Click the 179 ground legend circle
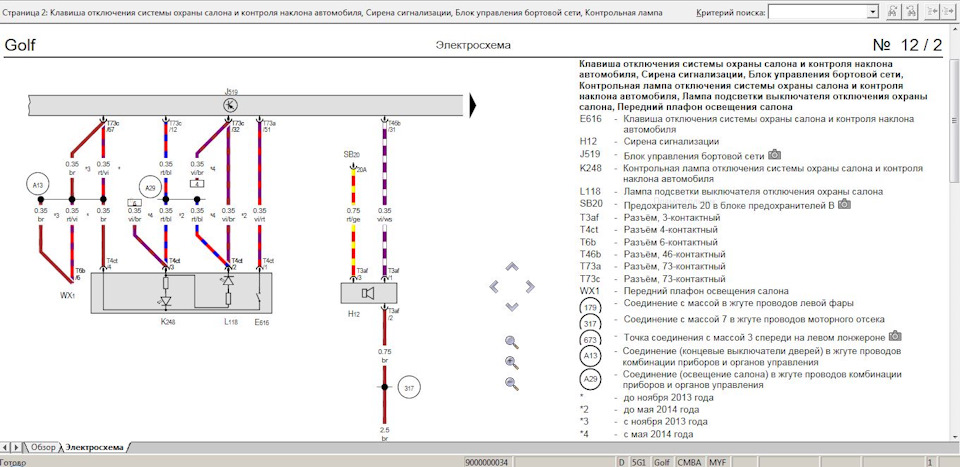The width and height of the screenshot is (960, 467). click(x=590, y=307)
